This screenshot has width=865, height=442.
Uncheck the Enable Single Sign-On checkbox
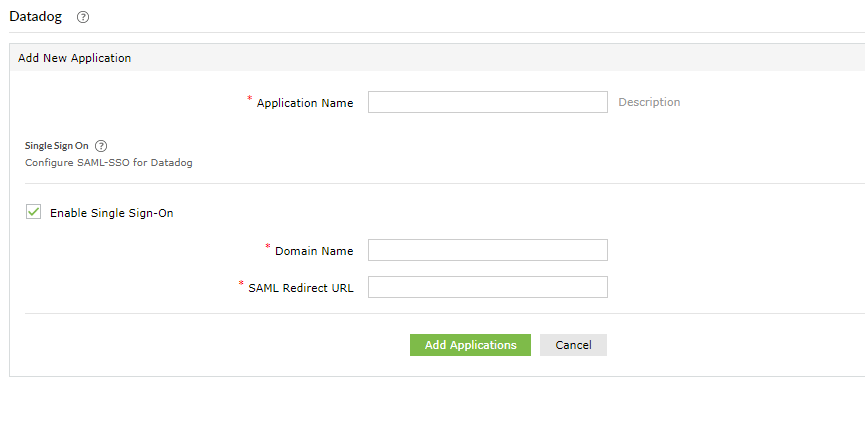[x=34, y=212]
